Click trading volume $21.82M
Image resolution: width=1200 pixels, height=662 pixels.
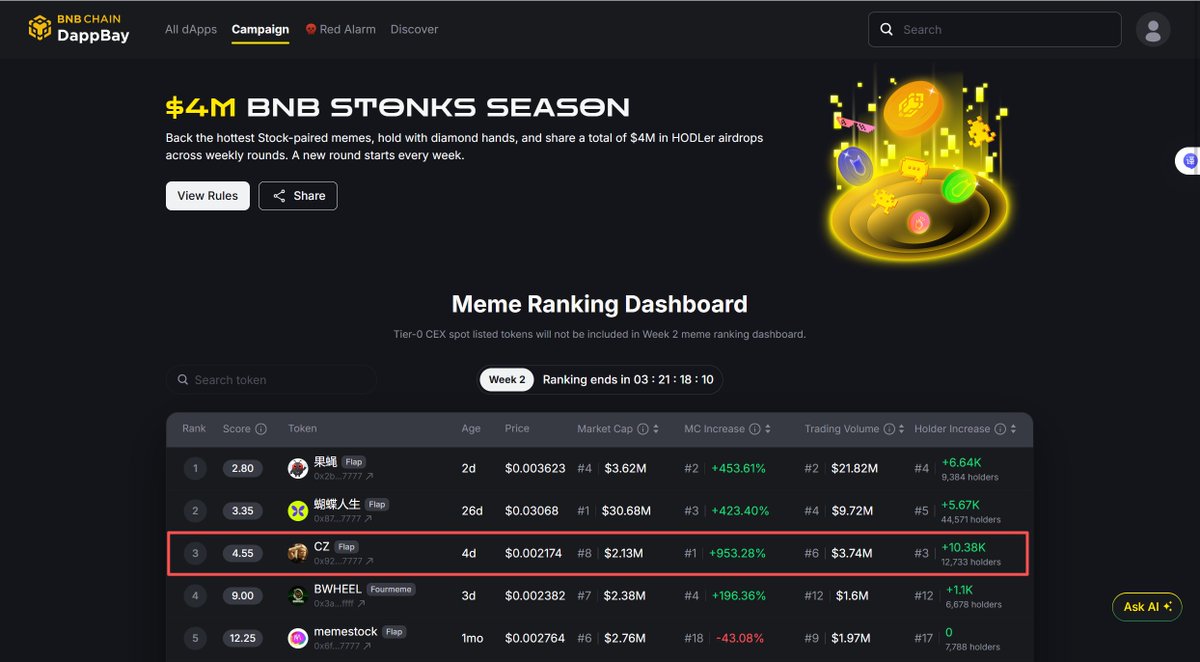(x=853, y=468)
